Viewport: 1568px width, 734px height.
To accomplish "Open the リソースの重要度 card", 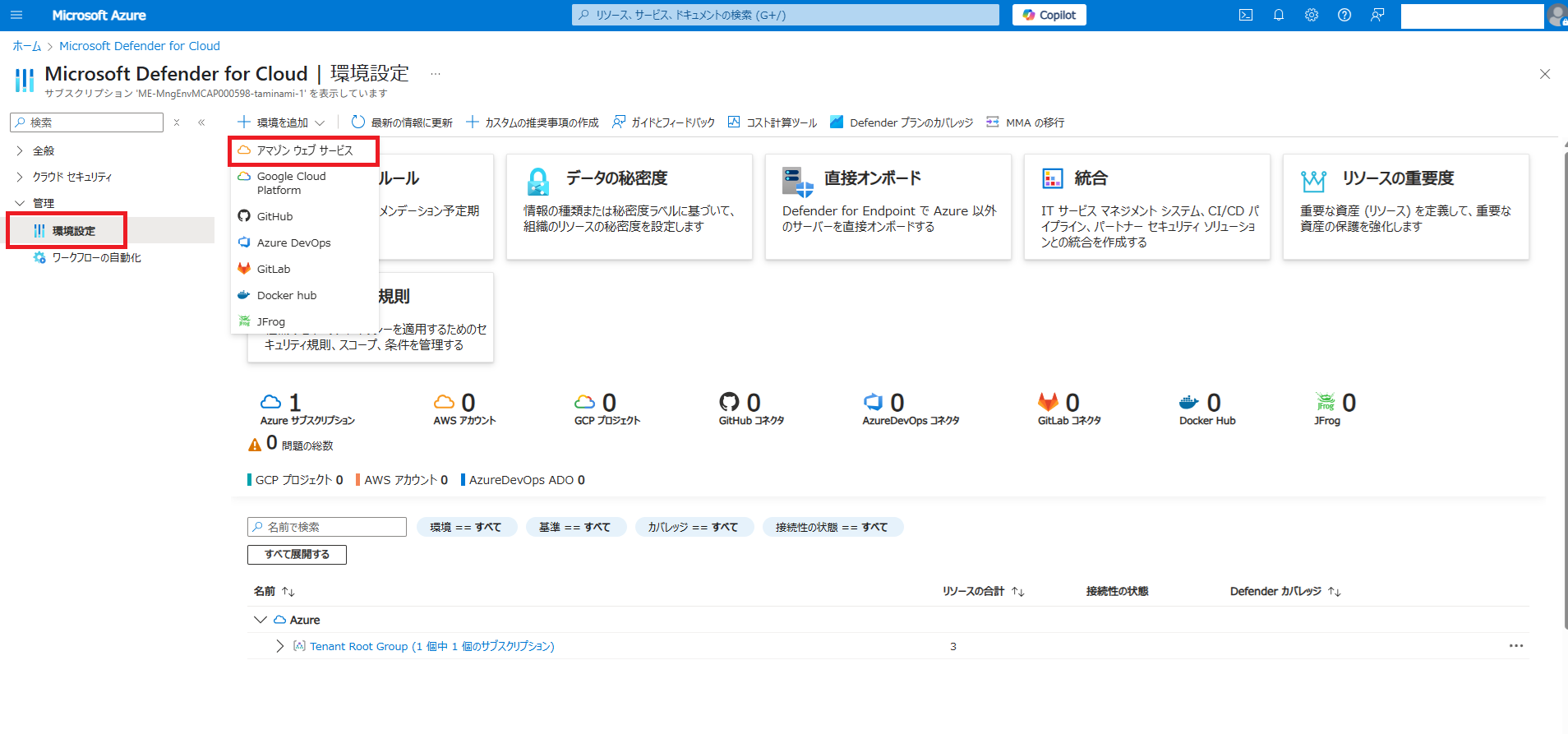I will [x=1406, y=207].
